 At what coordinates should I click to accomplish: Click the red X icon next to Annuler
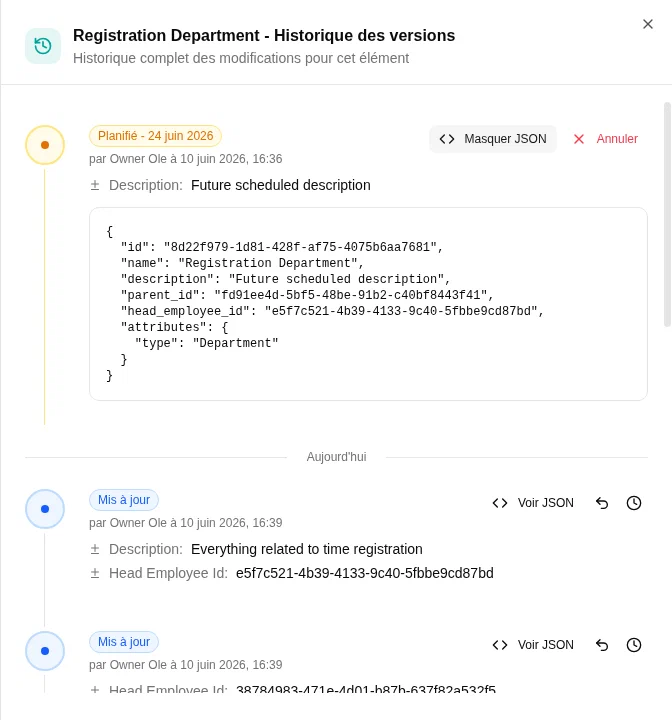579,139
